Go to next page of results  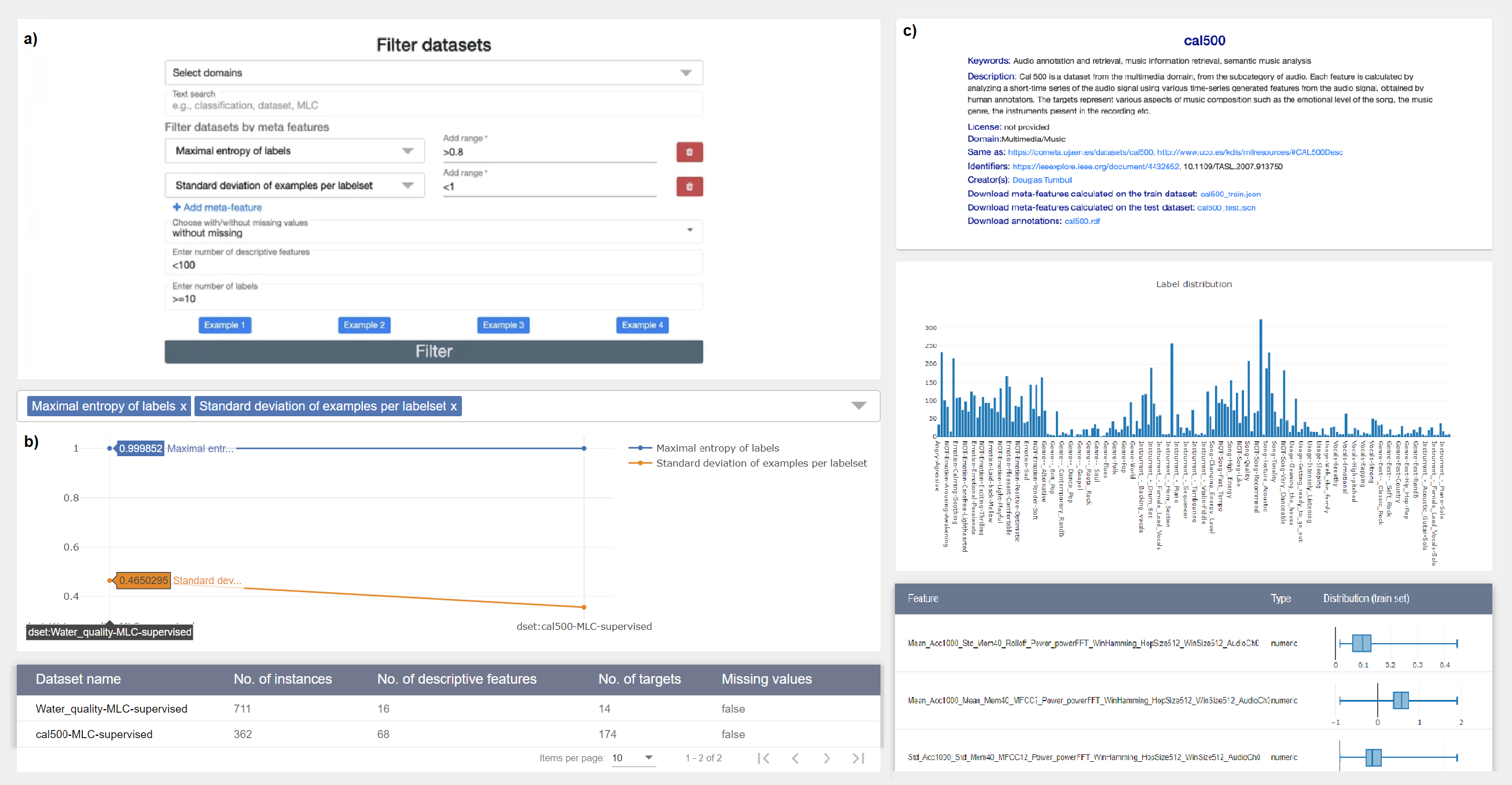pyautogui.click(x=827, y=758)
